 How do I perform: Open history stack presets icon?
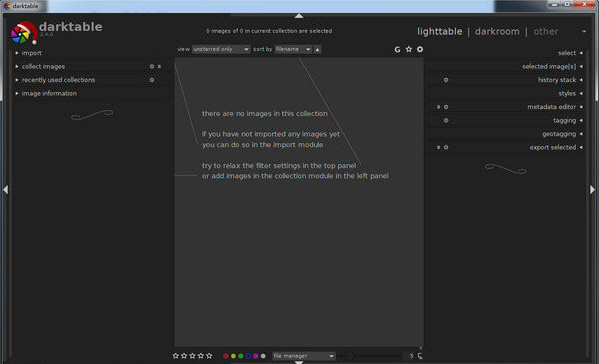[446, 80]
